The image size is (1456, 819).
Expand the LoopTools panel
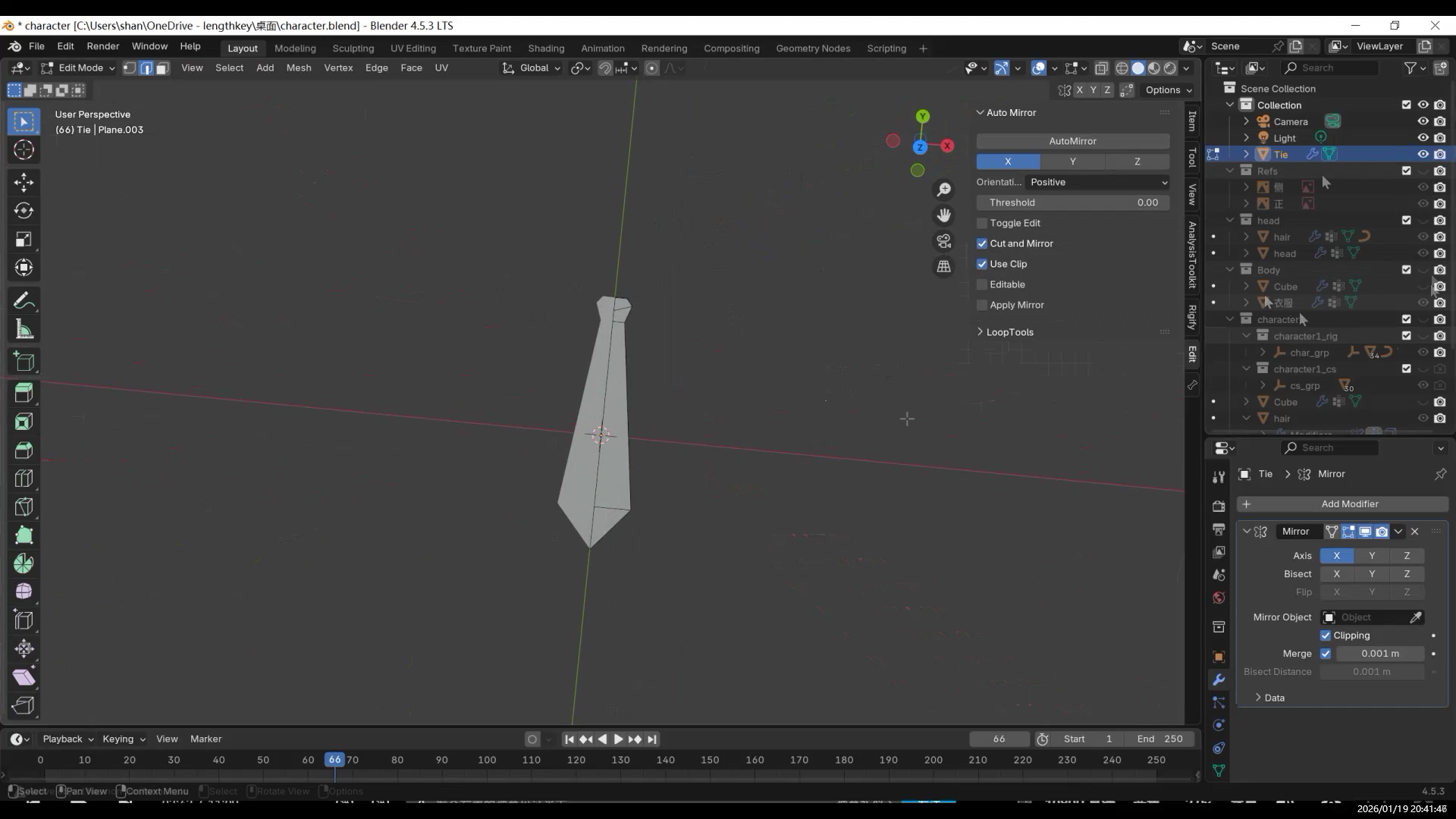(1009, 332)
